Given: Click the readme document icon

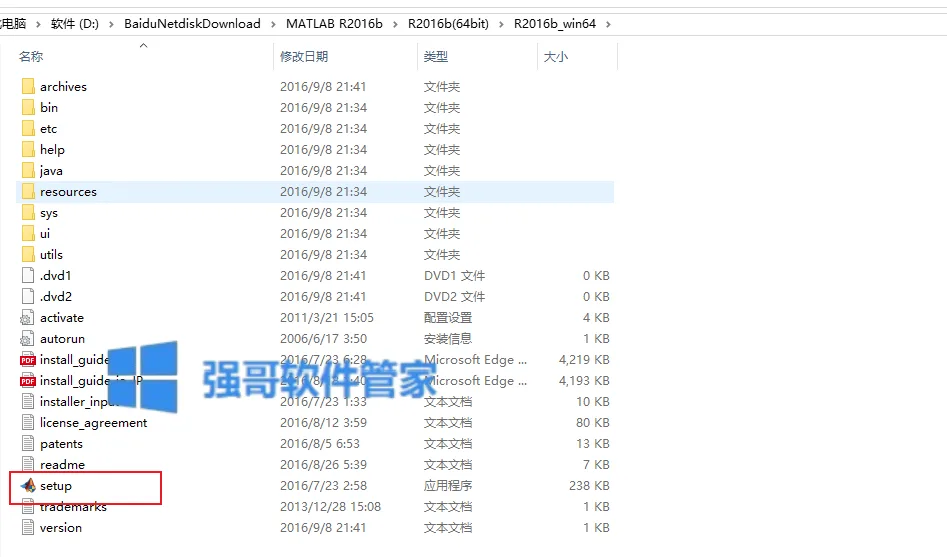Looking at the screenshot, I should (x=28, y=465).
